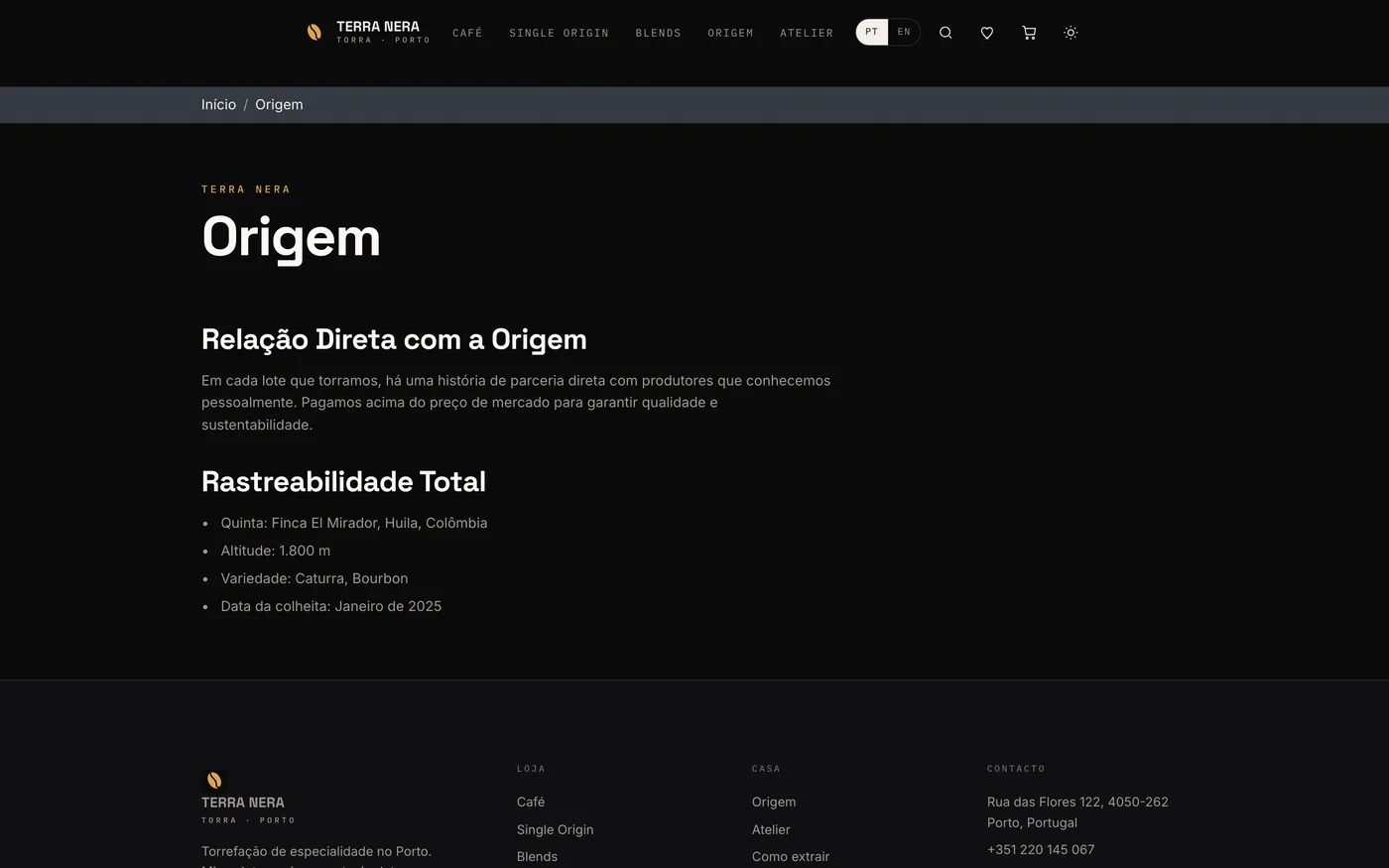Click the footer Como extrair link
This screenshot has height=868, width=1389.
point(791,856)
